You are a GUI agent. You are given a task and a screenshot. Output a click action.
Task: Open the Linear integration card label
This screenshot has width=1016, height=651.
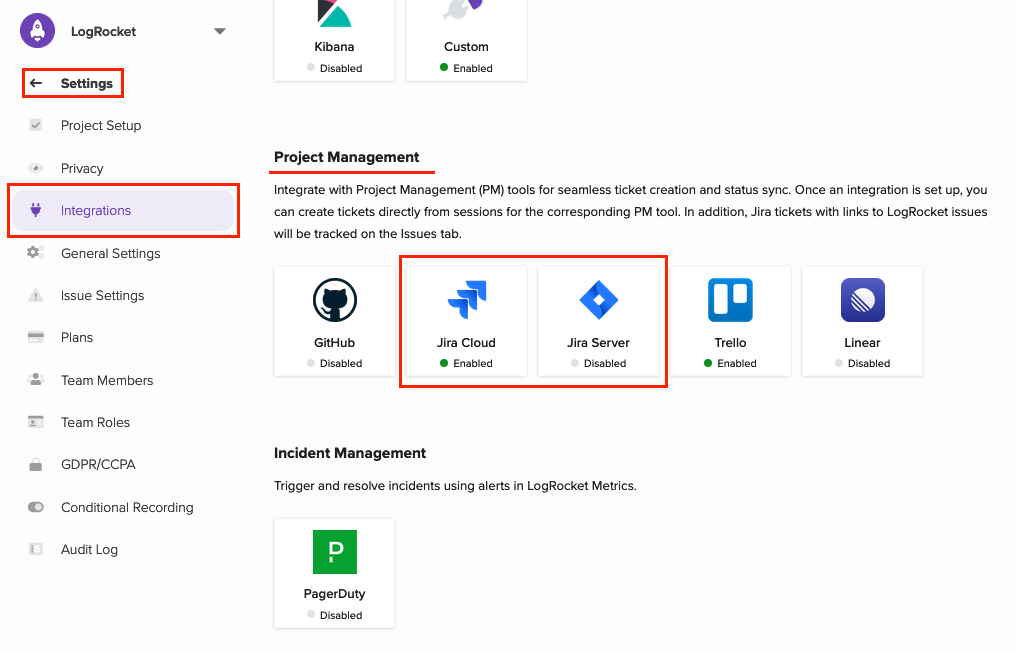tap(862, 343)
